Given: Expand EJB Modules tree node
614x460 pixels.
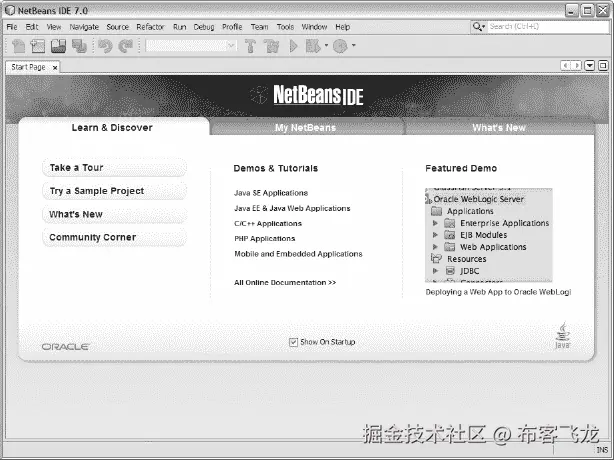Looking at the screenshot, I should (435, 235).
